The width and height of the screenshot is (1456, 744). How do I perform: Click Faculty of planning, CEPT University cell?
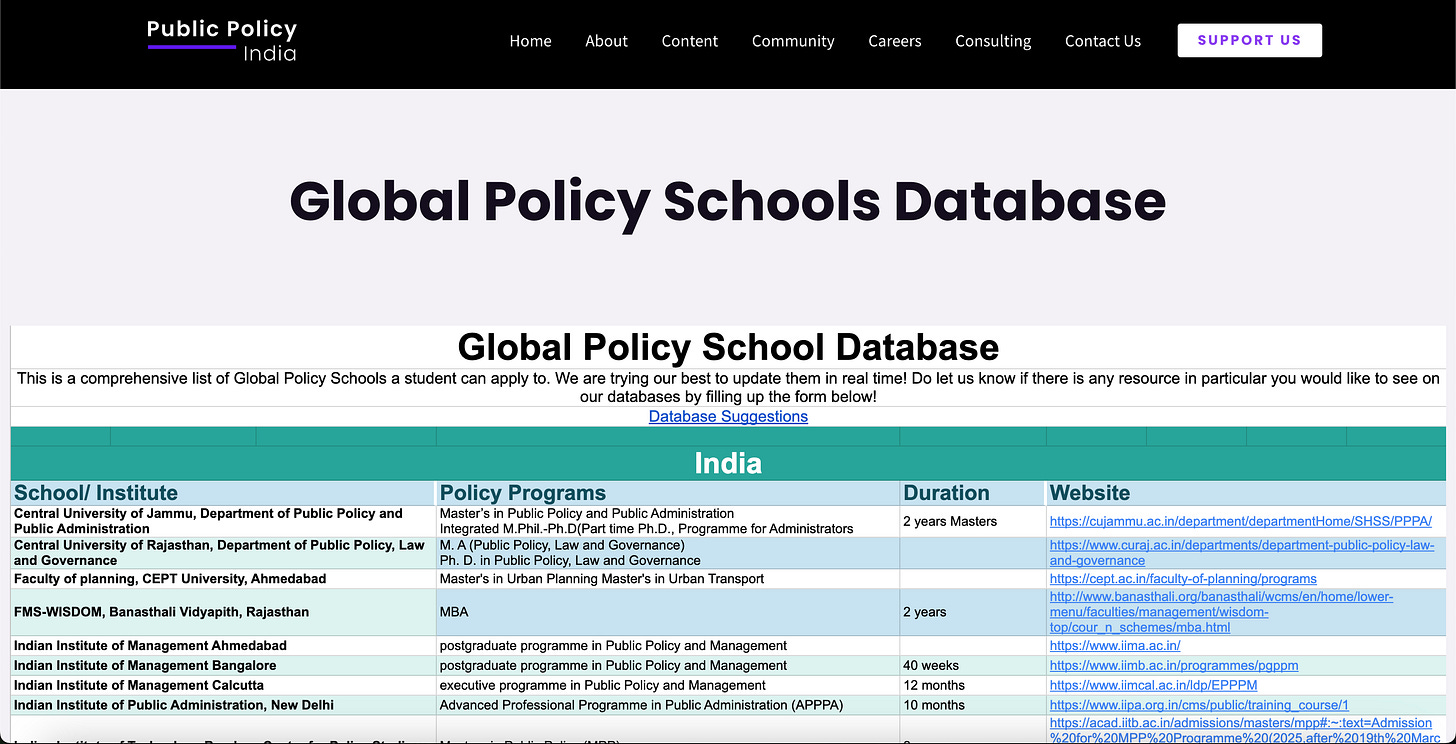point(223,579)
